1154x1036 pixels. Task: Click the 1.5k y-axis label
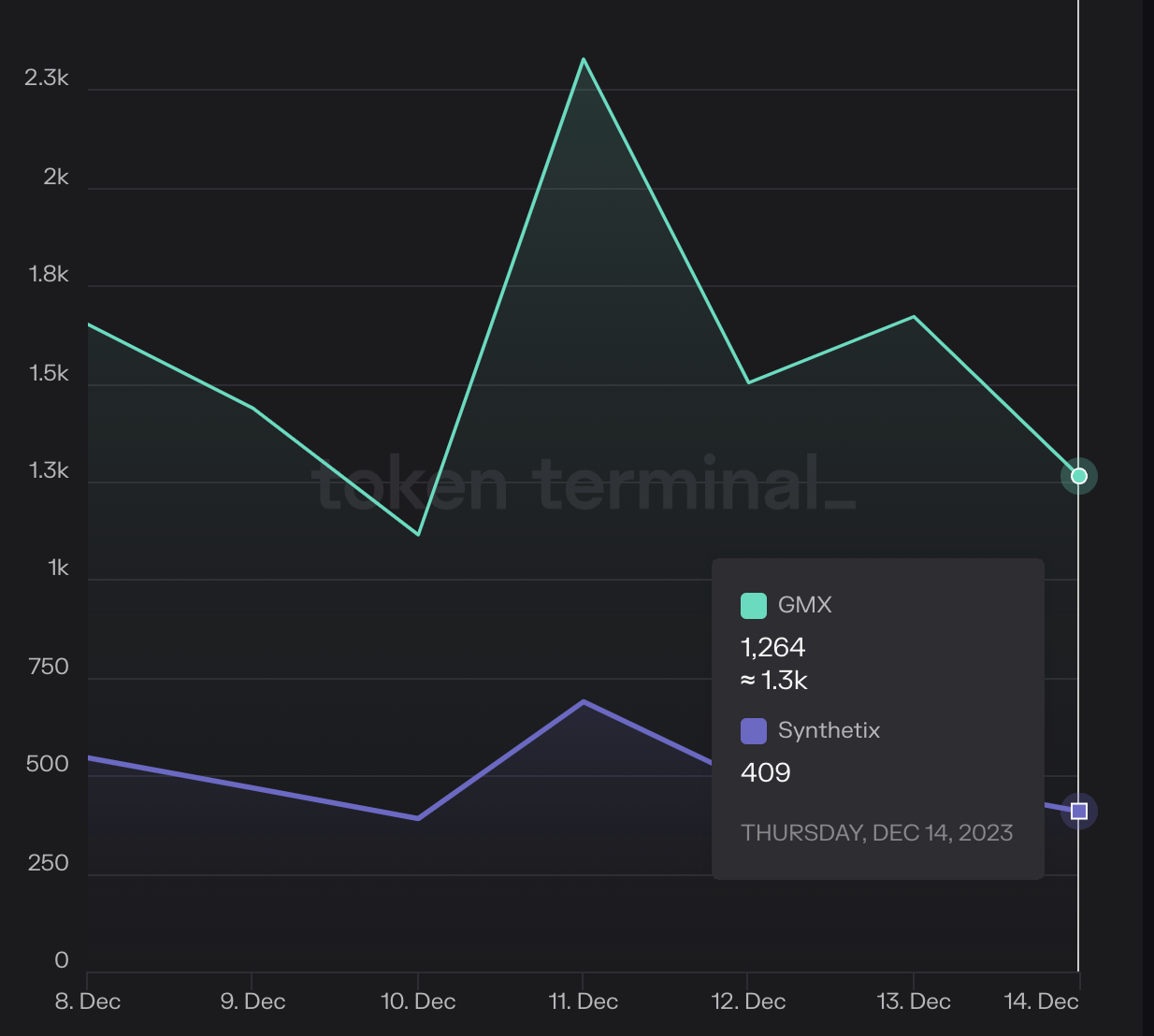click(x=49, y=373)
